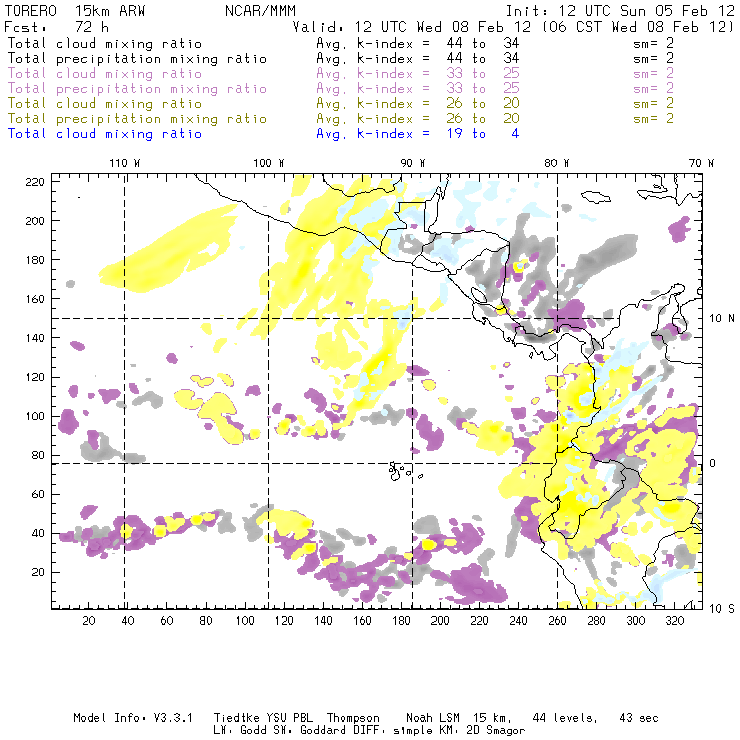Select black "Total precipitation mixing ratio" legend row
This screenshot has width=740, height=740.
point(137,59)
